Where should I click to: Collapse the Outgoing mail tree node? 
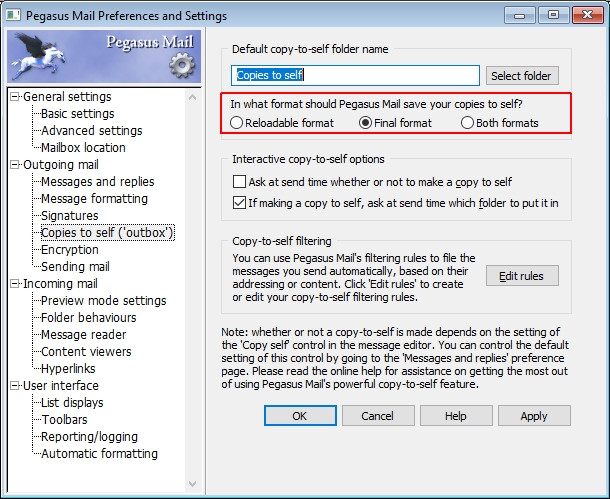pos(15,165)
